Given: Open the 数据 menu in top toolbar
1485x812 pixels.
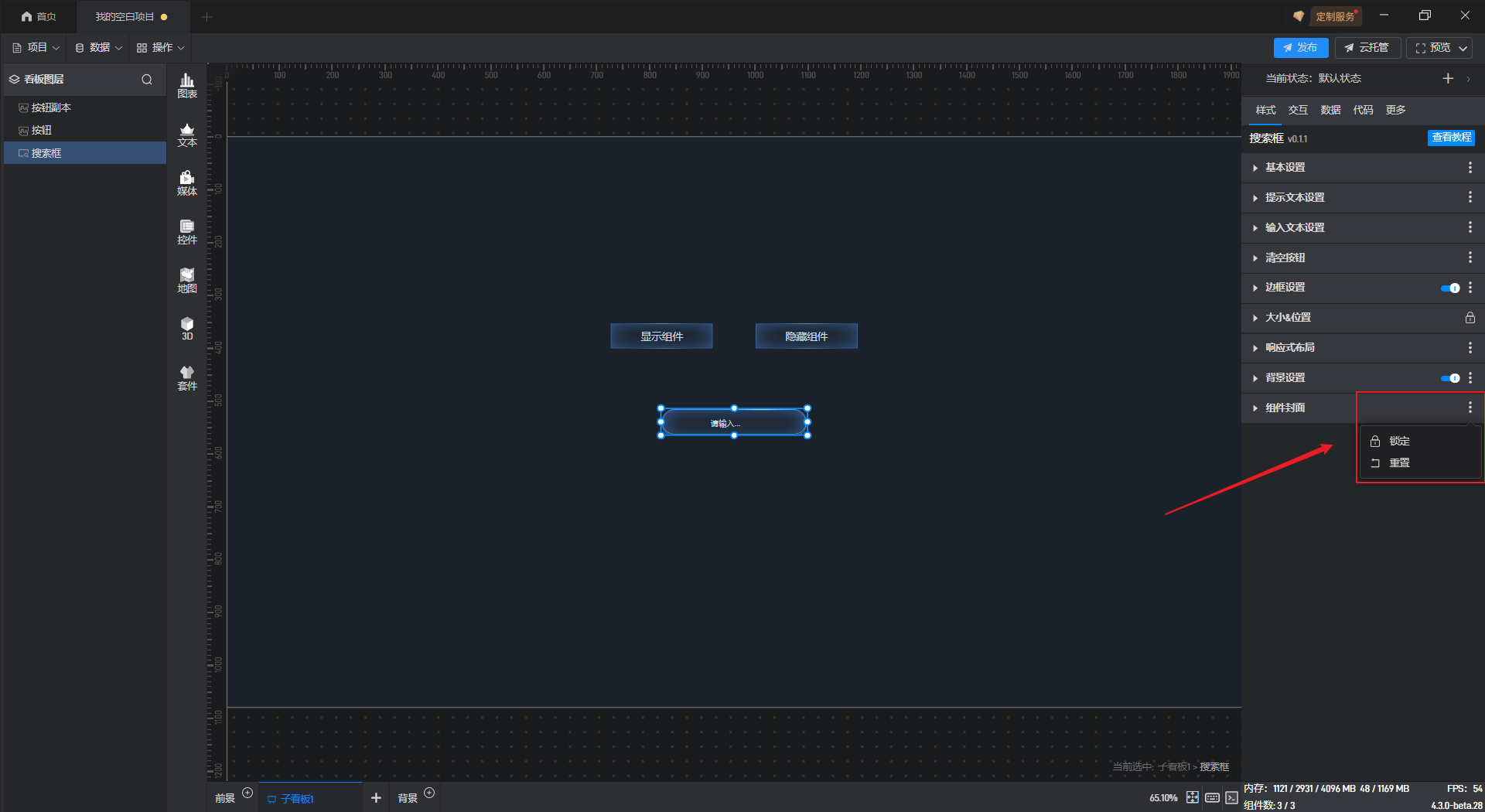Looking at the screenshot, I should pyautogui.click(x=98, y=48).
